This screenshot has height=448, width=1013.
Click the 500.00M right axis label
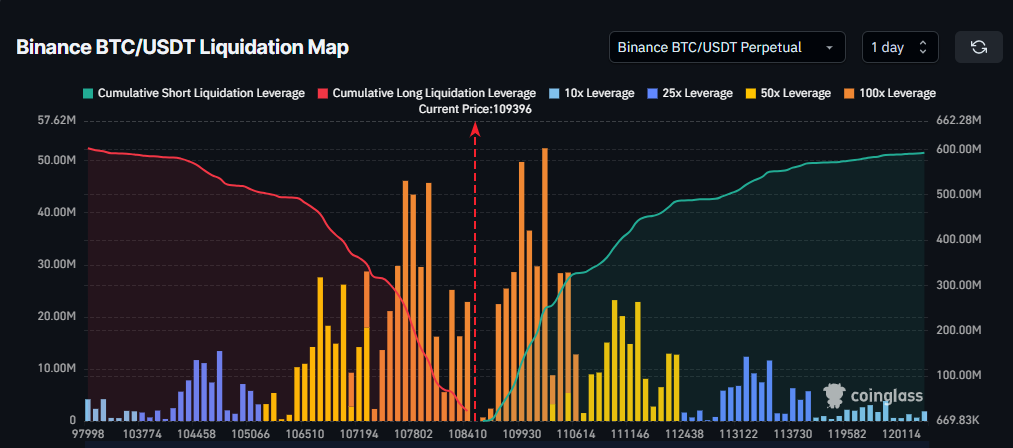click(957, 195)
